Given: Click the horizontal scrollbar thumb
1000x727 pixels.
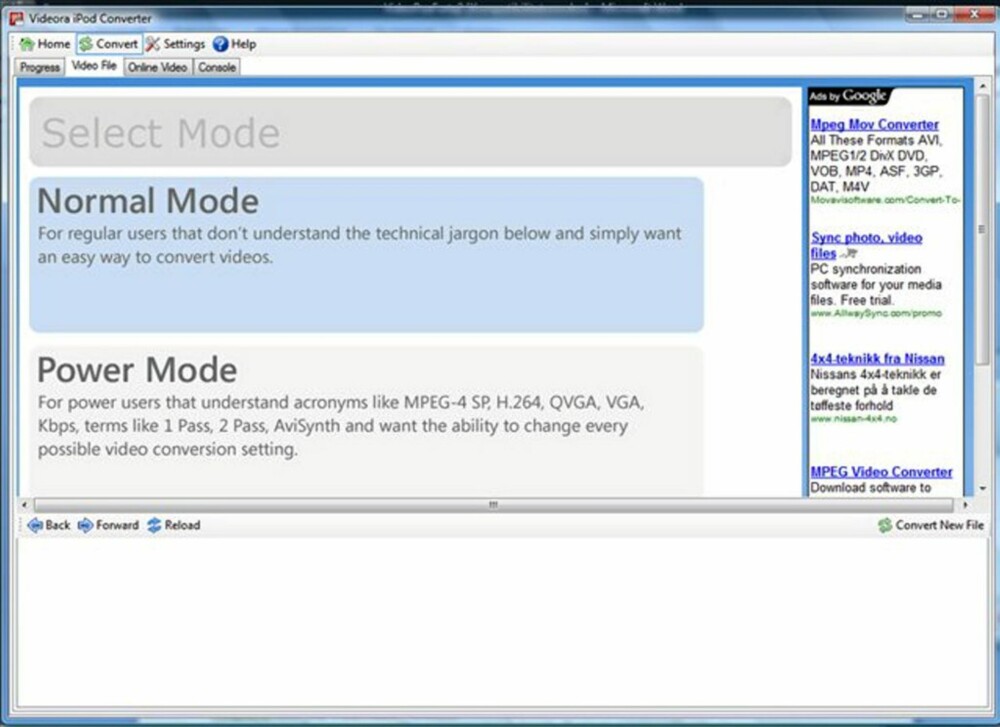Looking at the screenshot, I should 494,505.
